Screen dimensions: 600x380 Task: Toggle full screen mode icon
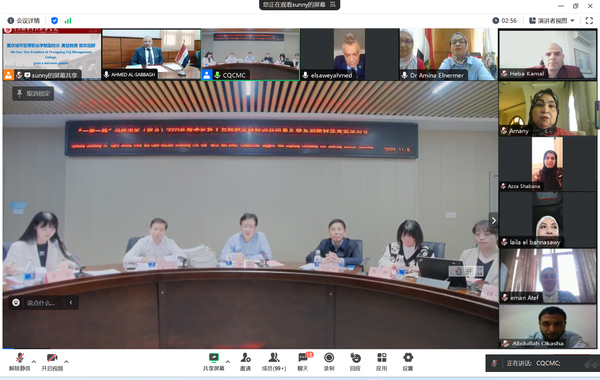pos(589,21)
